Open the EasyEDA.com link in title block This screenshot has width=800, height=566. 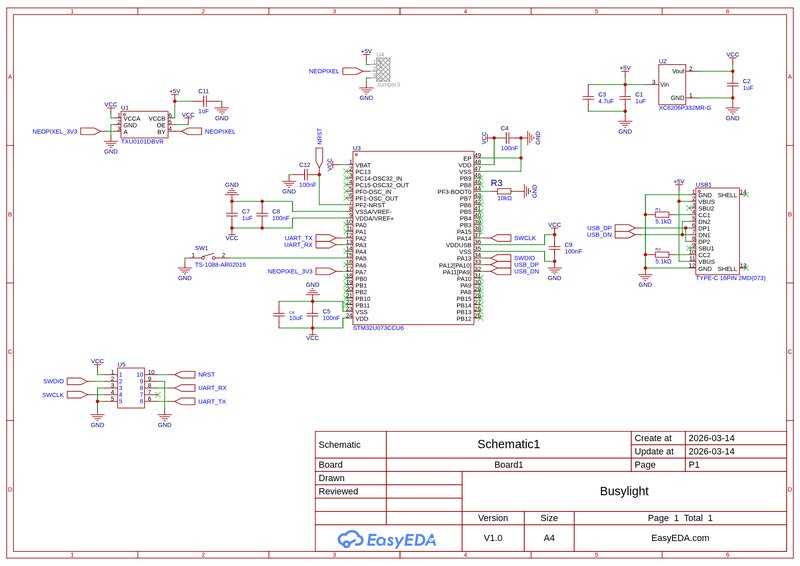[x=680, y=538]
